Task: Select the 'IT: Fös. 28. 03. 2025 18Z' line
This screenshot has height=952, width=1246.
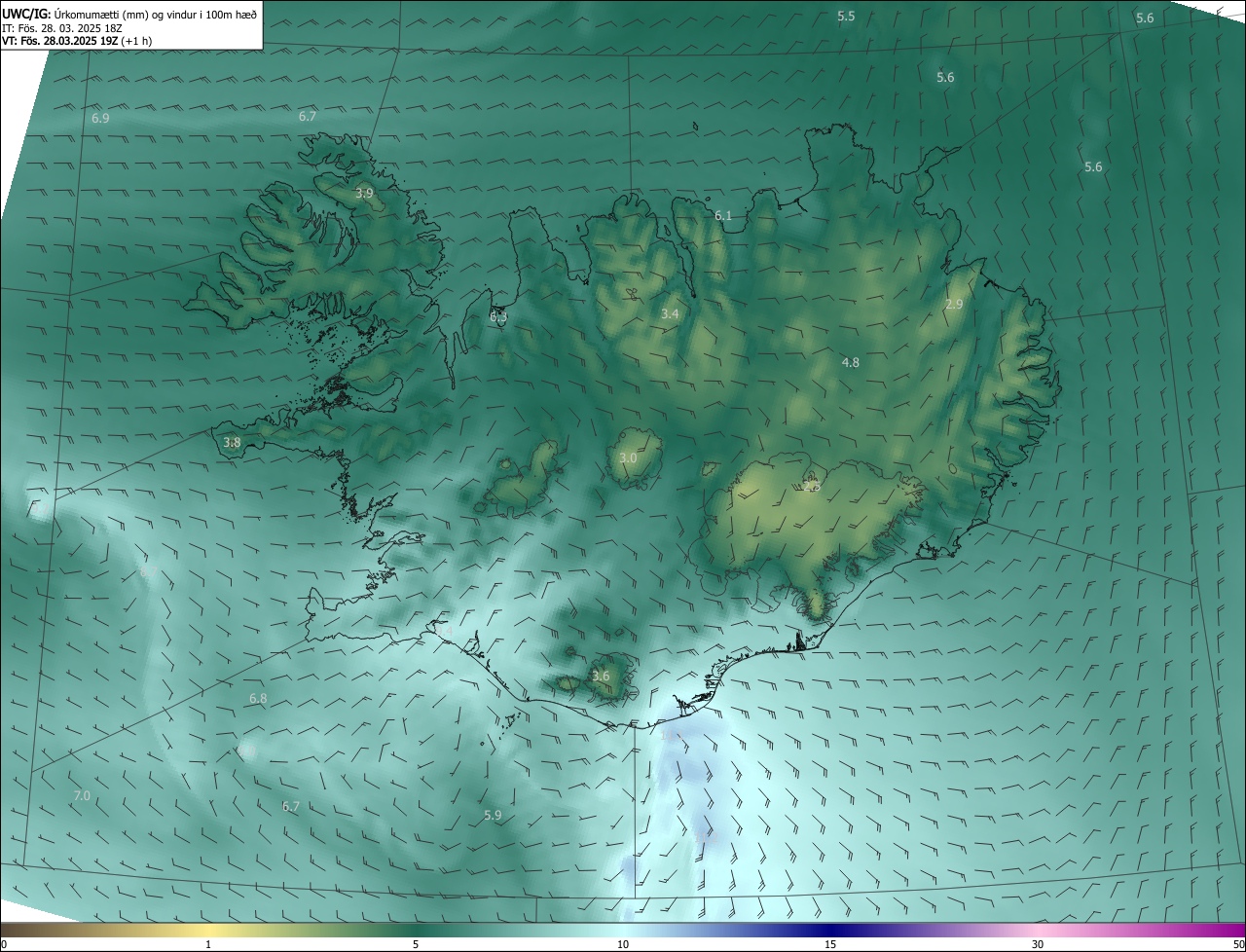Action: [x=60, y=28]
